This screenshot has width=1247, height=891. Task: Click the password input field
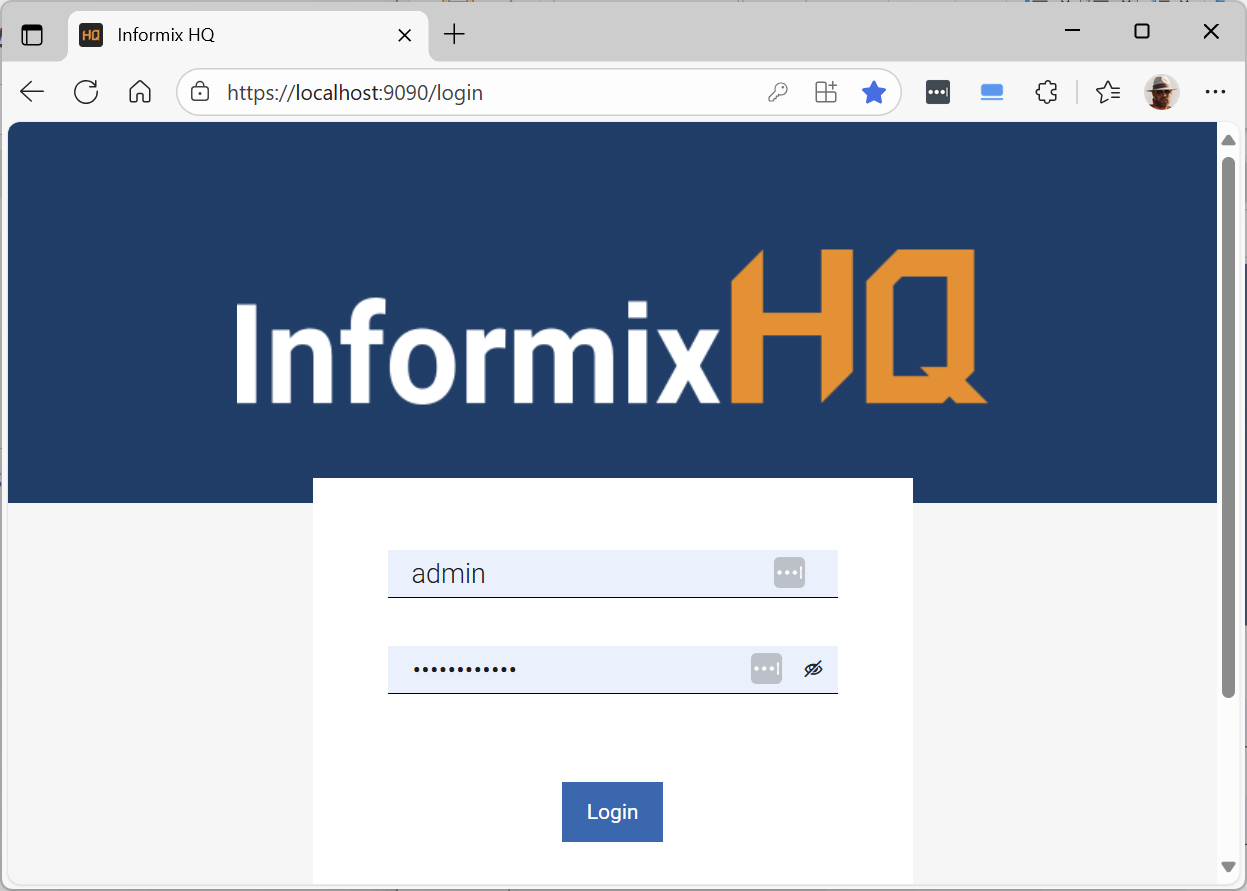point(570,669)
